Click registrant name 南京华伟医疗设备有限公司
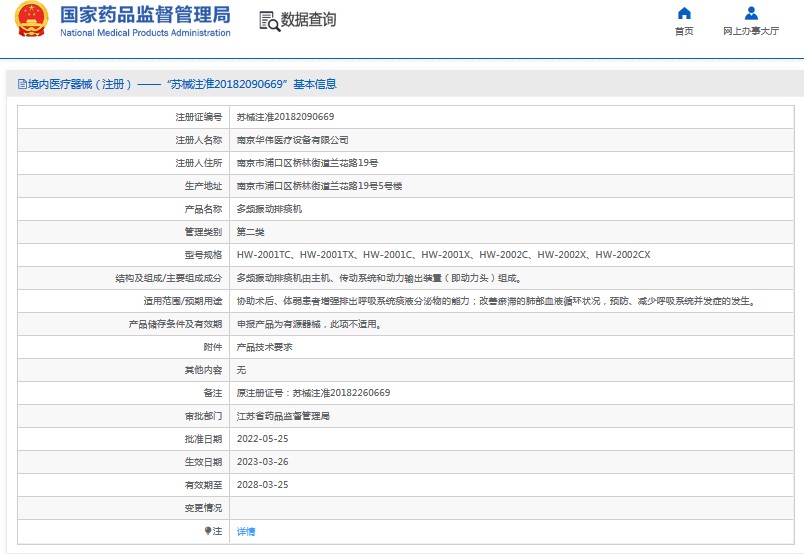The image size is (804, 554). [292, 140]
